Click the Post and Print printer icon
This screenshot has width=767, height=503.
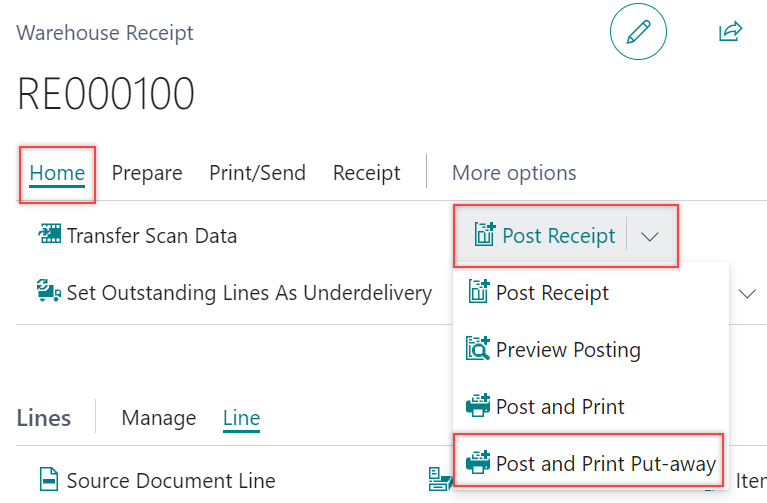(479, 407)
